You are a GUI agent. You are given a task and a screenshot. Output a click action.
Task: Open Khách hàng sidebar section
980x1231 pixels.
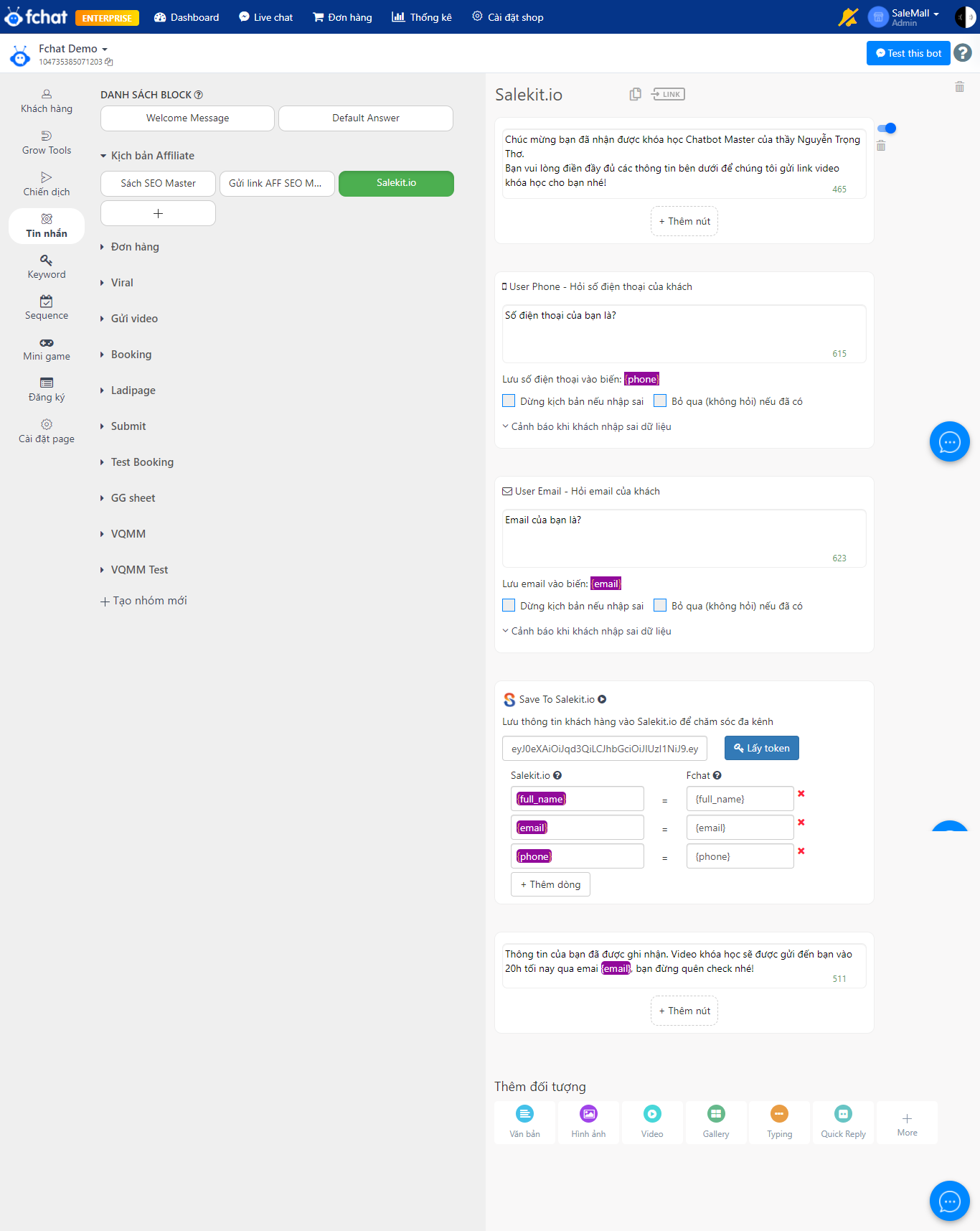(47, 101)
